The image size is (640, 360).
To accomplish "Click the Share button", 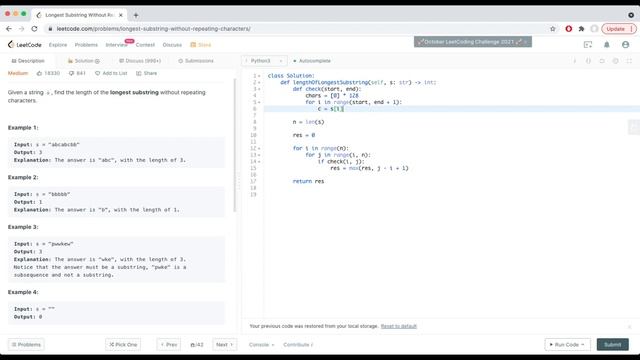I will (147, 73).
